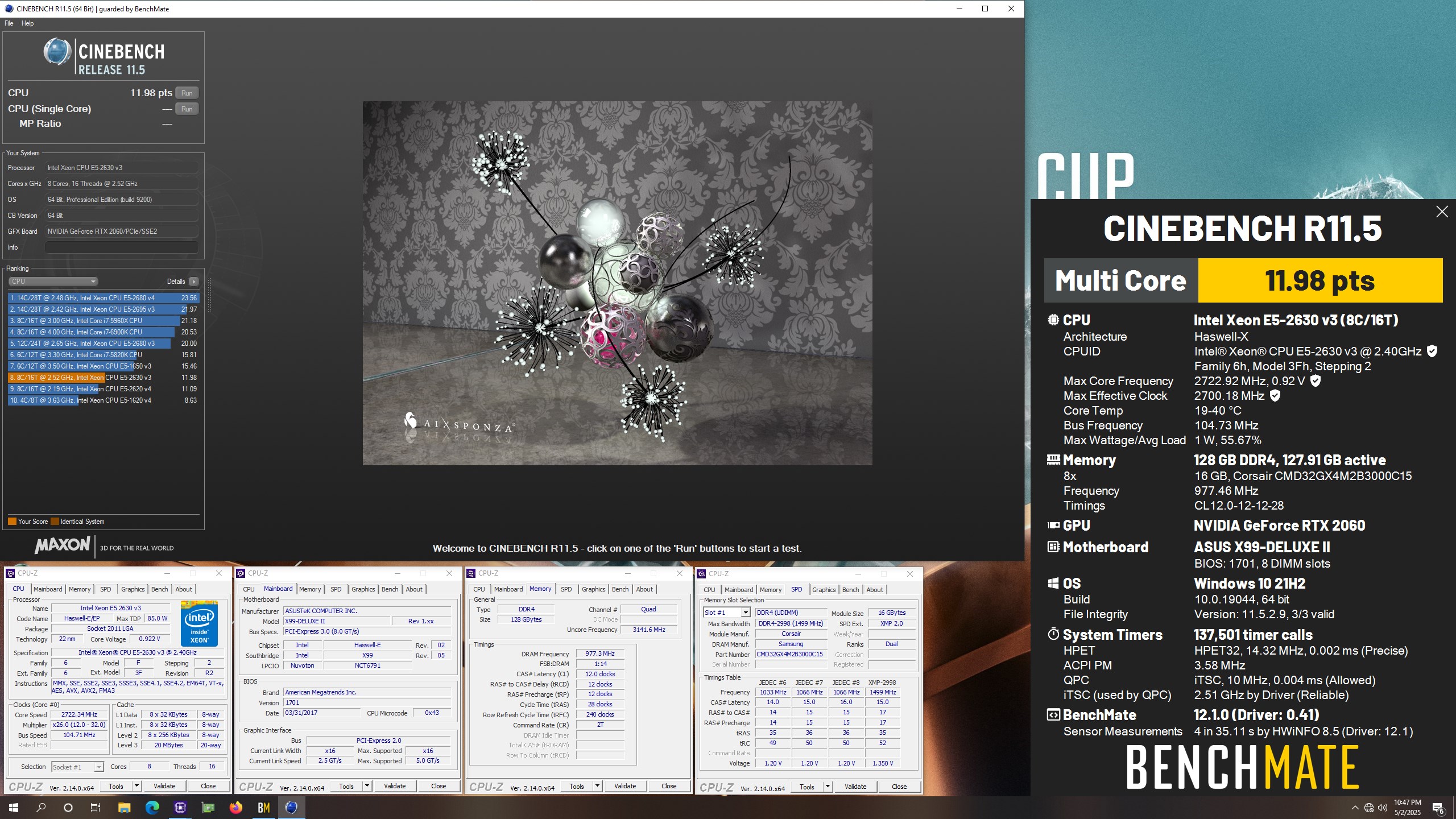
Task: Click Cinebench title bar app icon
Action: click(8, 9)
